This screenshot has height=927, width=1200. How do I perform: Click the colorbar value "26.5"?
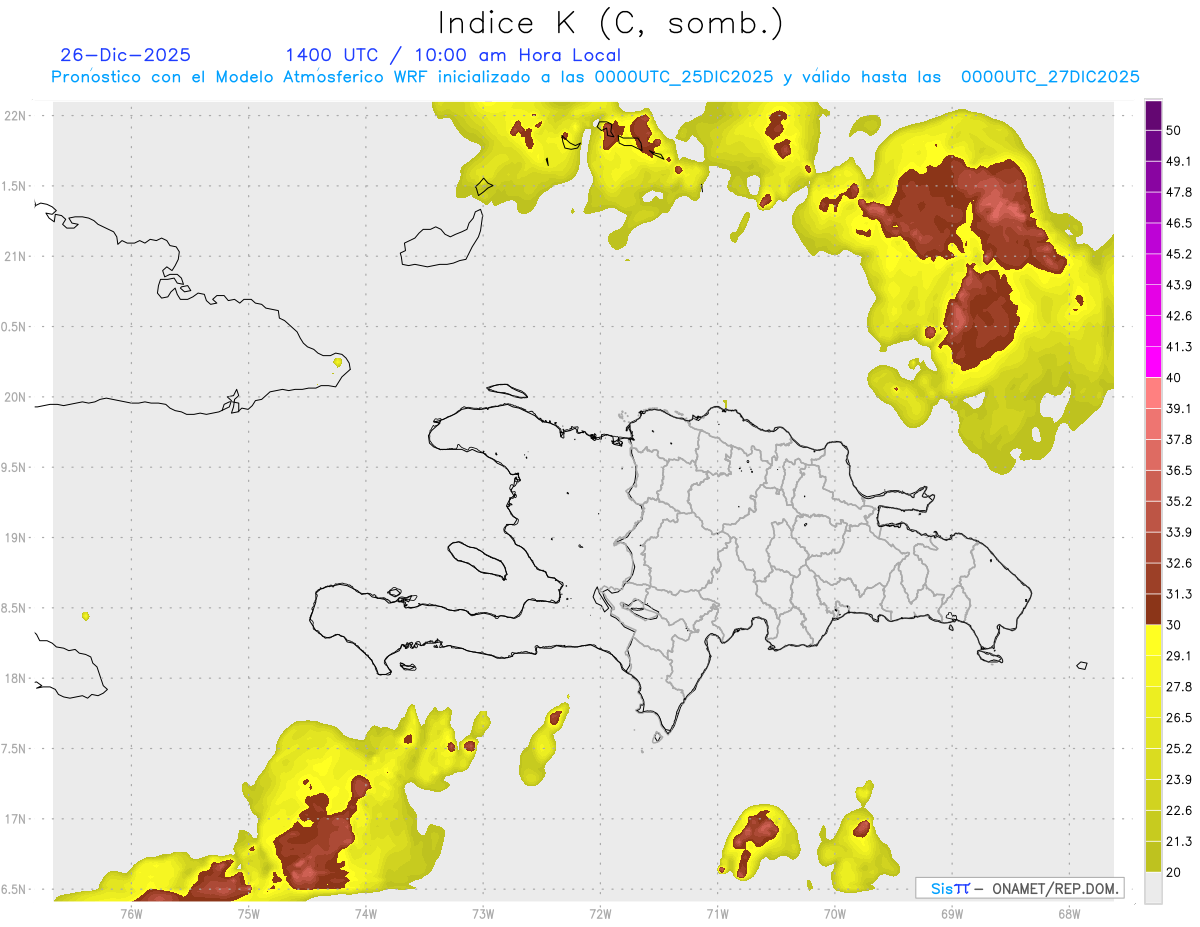click(x=1179, y=718)
